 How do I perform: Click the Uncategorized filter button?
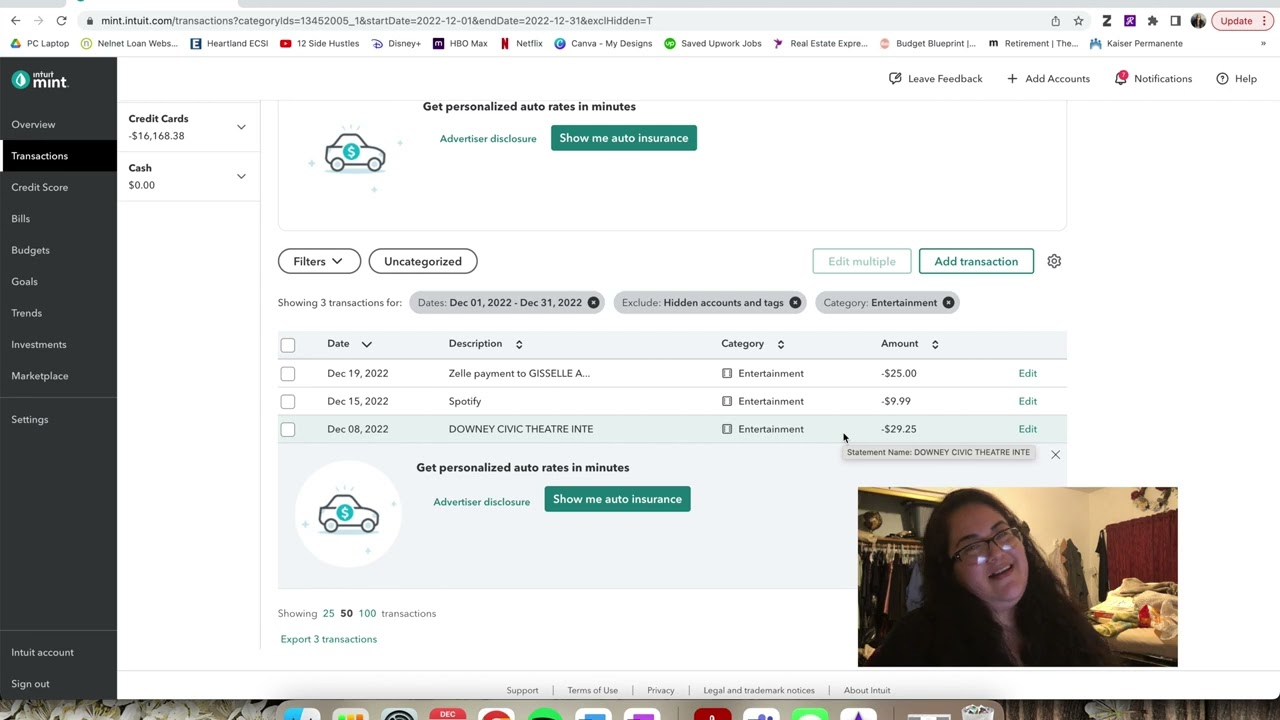click(423, 261)
